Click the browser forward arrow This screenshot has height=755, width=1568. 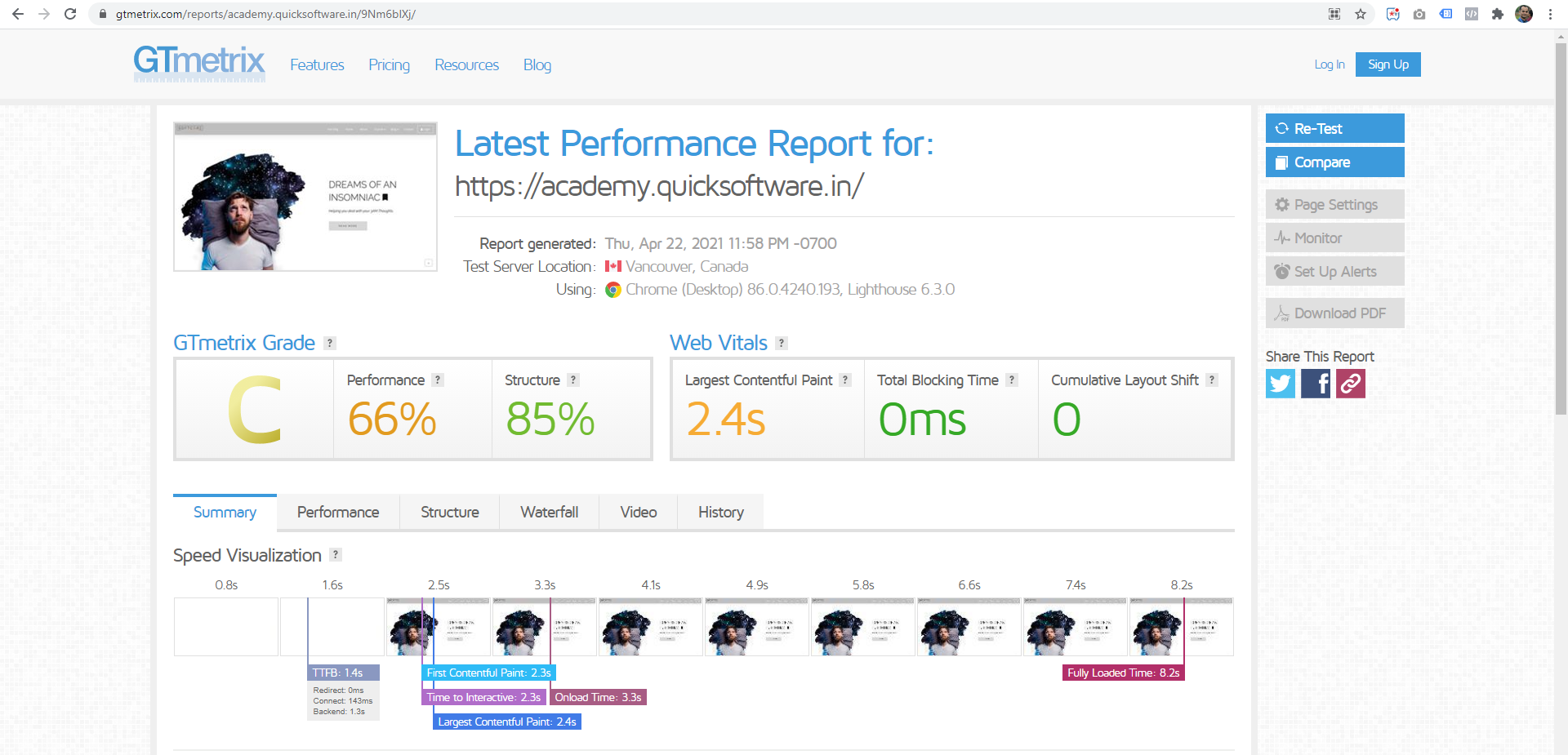[x=44, y=14]
